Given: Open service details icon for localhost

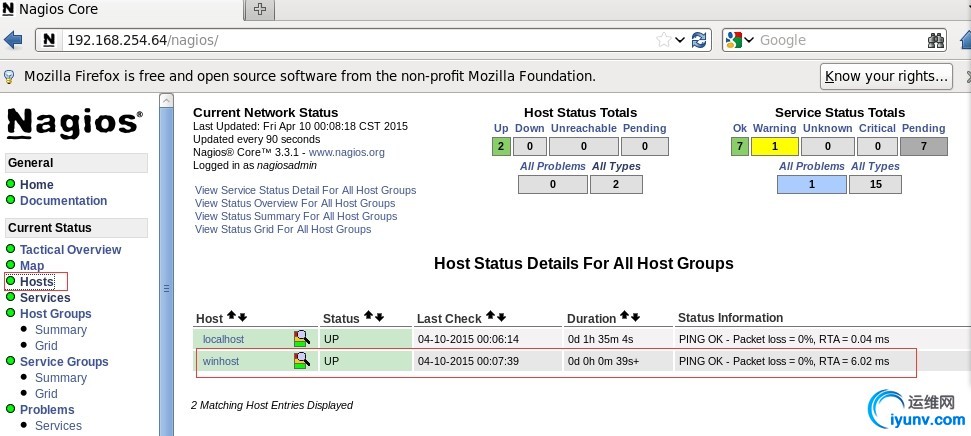Looking at the screenshot, I should pos(301,339).
